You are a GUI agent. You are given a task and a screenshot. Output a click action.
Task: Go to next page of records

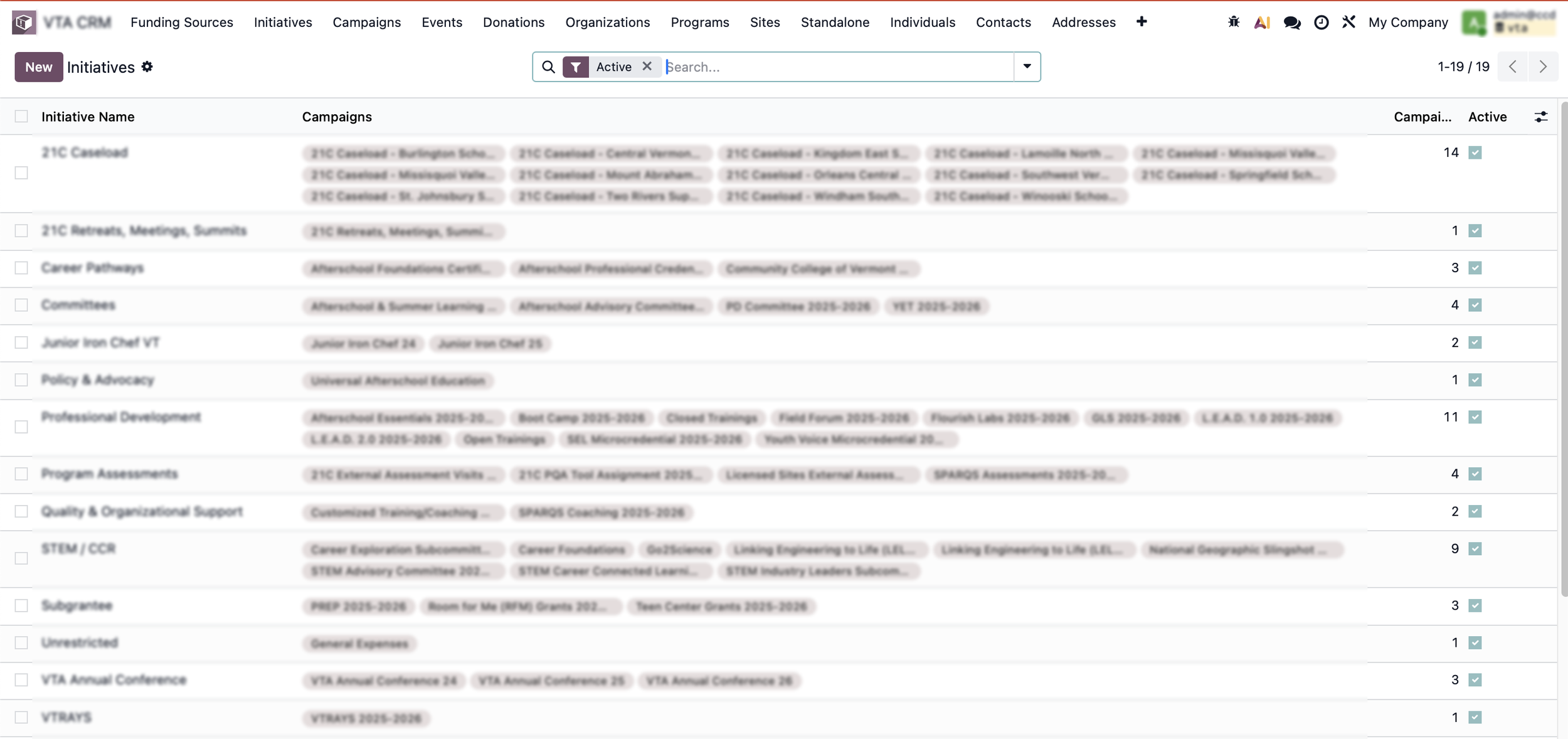1543,67
